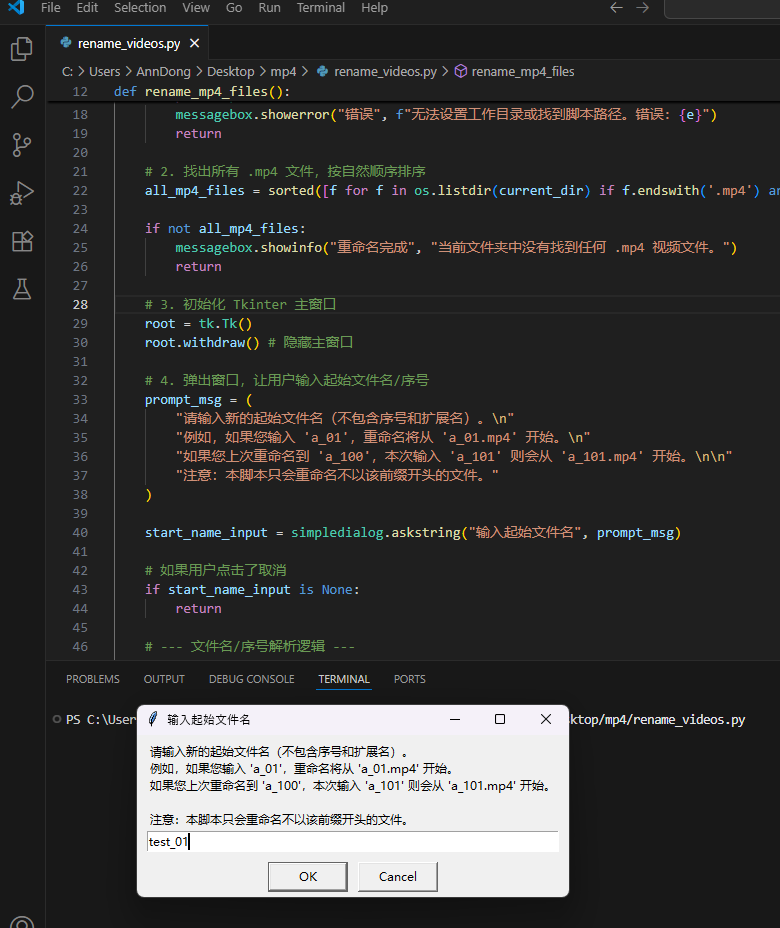Screen dimensions: 780x928
Task: Open the Edit menu
Action: coord(87,8)
